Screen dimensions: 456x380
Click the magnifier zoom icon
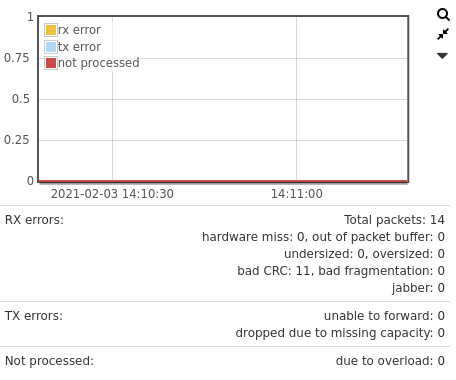click(x=443, y=15)
